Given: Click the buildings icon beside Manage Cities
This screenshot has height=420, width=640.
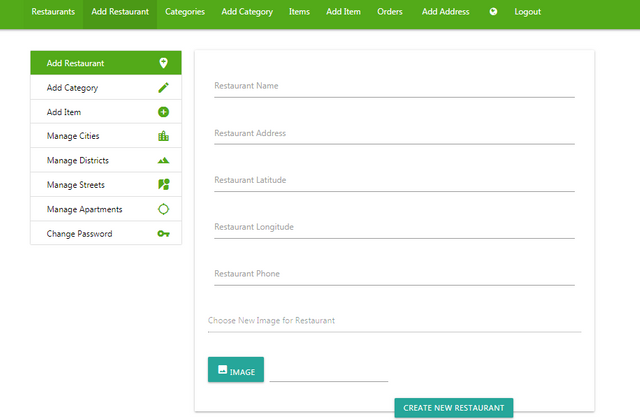Looking at the screenshot, I should (x=163, y=136).
